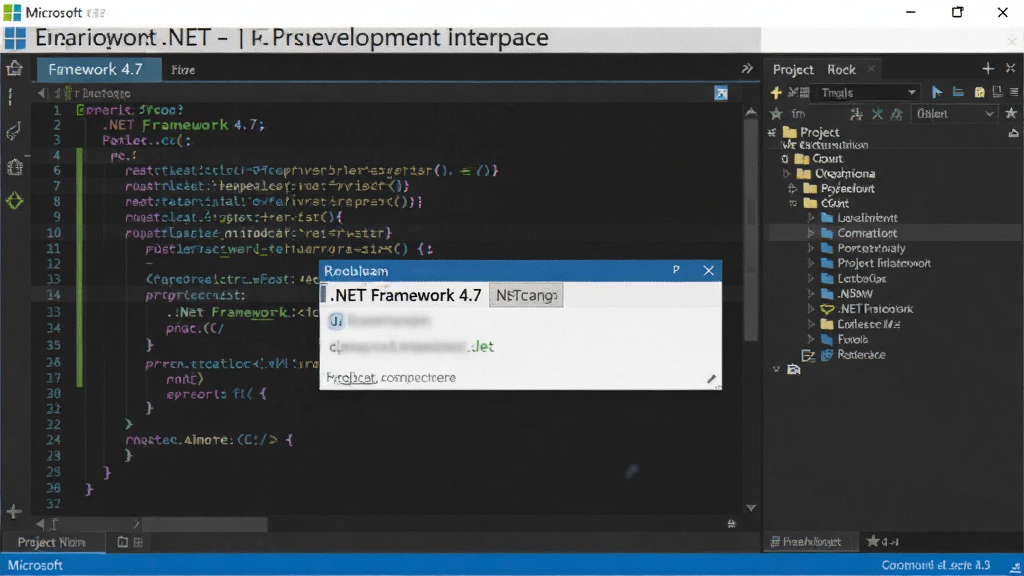
Task: Click the small window icon after Project Nom tab
Action: [x=122, y=542]
